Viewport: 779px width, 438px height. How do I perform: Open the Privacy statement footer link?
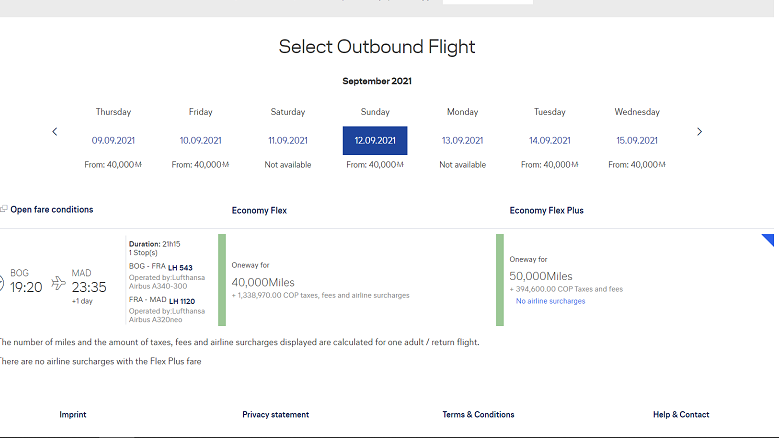pos(276,414)
